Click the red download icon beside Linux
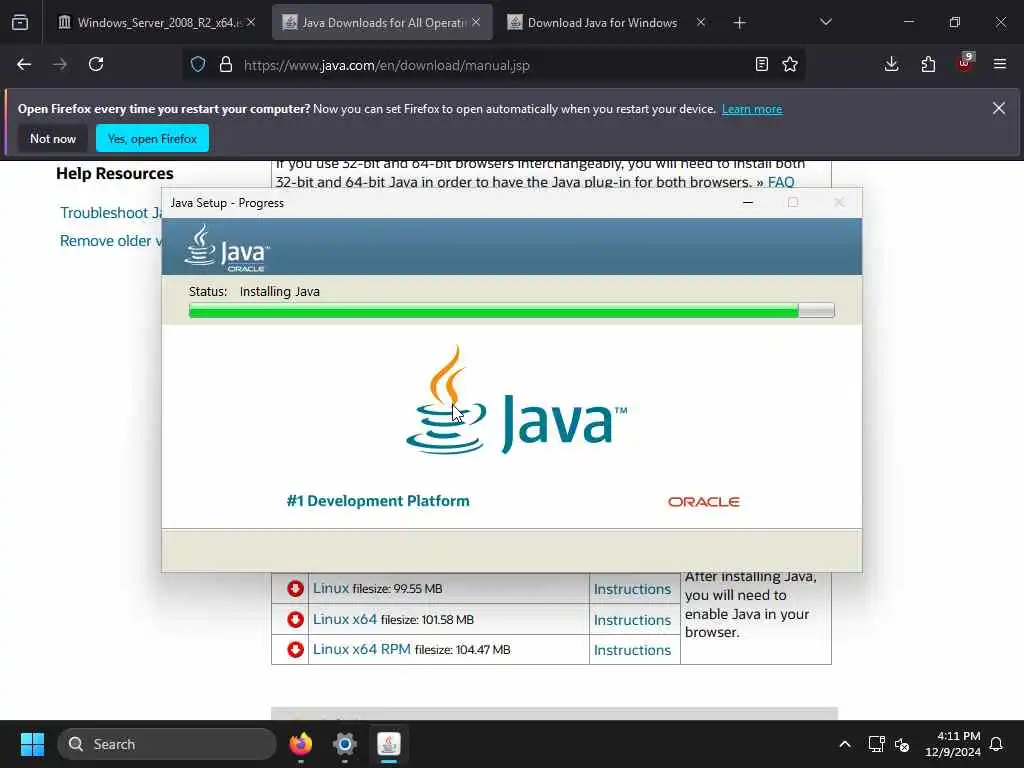Viewport: 1024px width, 768px height. 295,588
